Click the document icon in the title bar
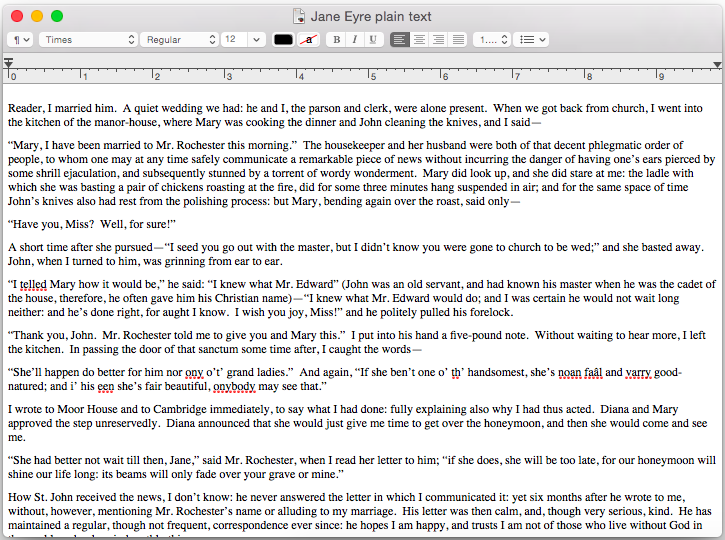The width and height of the screenshot is (725, 540). pos(299,17)
